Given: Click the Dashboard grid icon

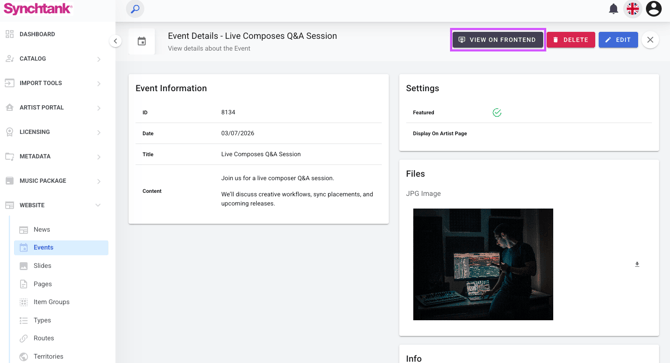Looking at the screenshot, I should [9, 34].
